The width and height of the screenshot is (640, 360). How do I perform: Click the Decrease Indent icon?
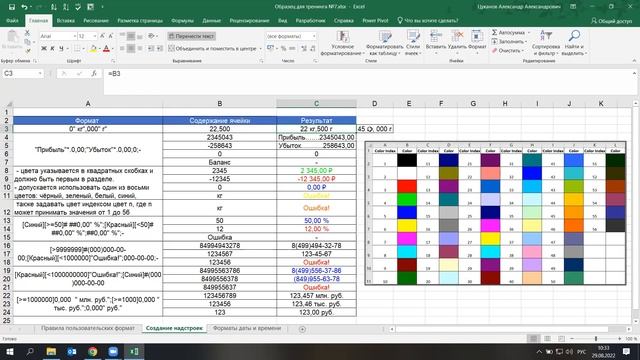tap(151, 49)
